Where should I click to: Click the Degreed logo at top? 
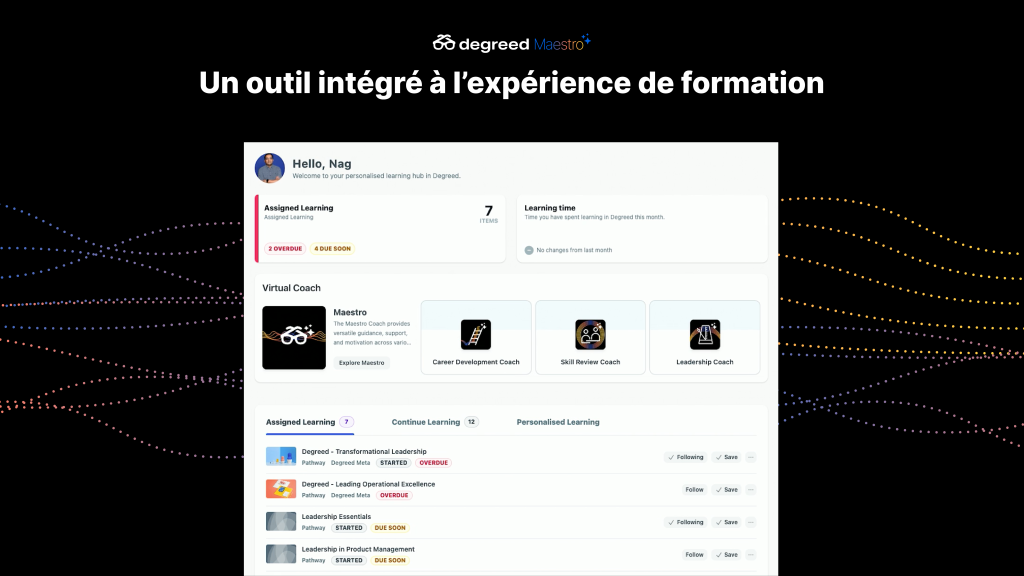tap(481, 43)
